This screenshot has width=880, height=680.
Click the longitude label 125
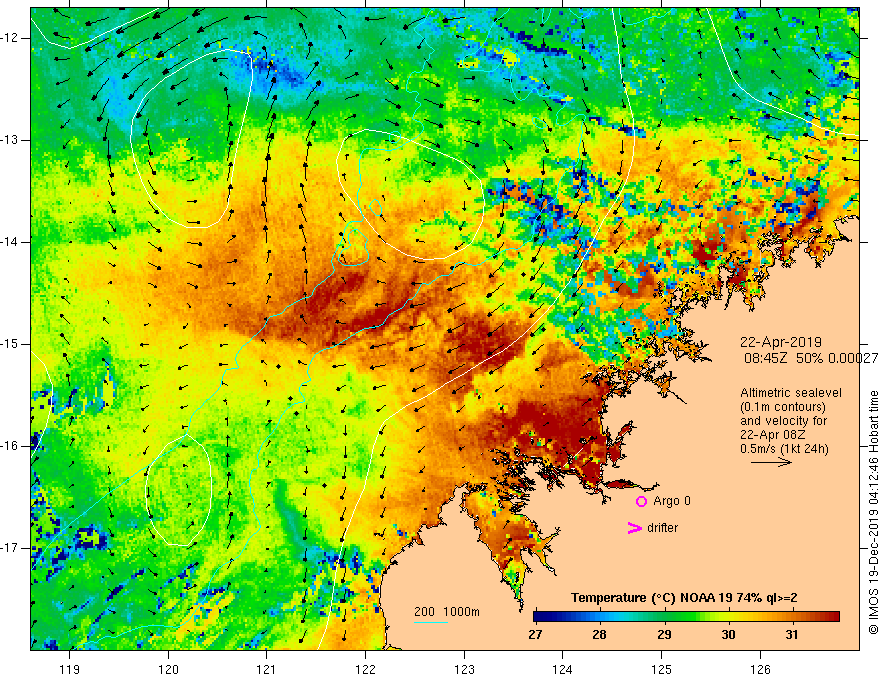[x=662, y=669]
